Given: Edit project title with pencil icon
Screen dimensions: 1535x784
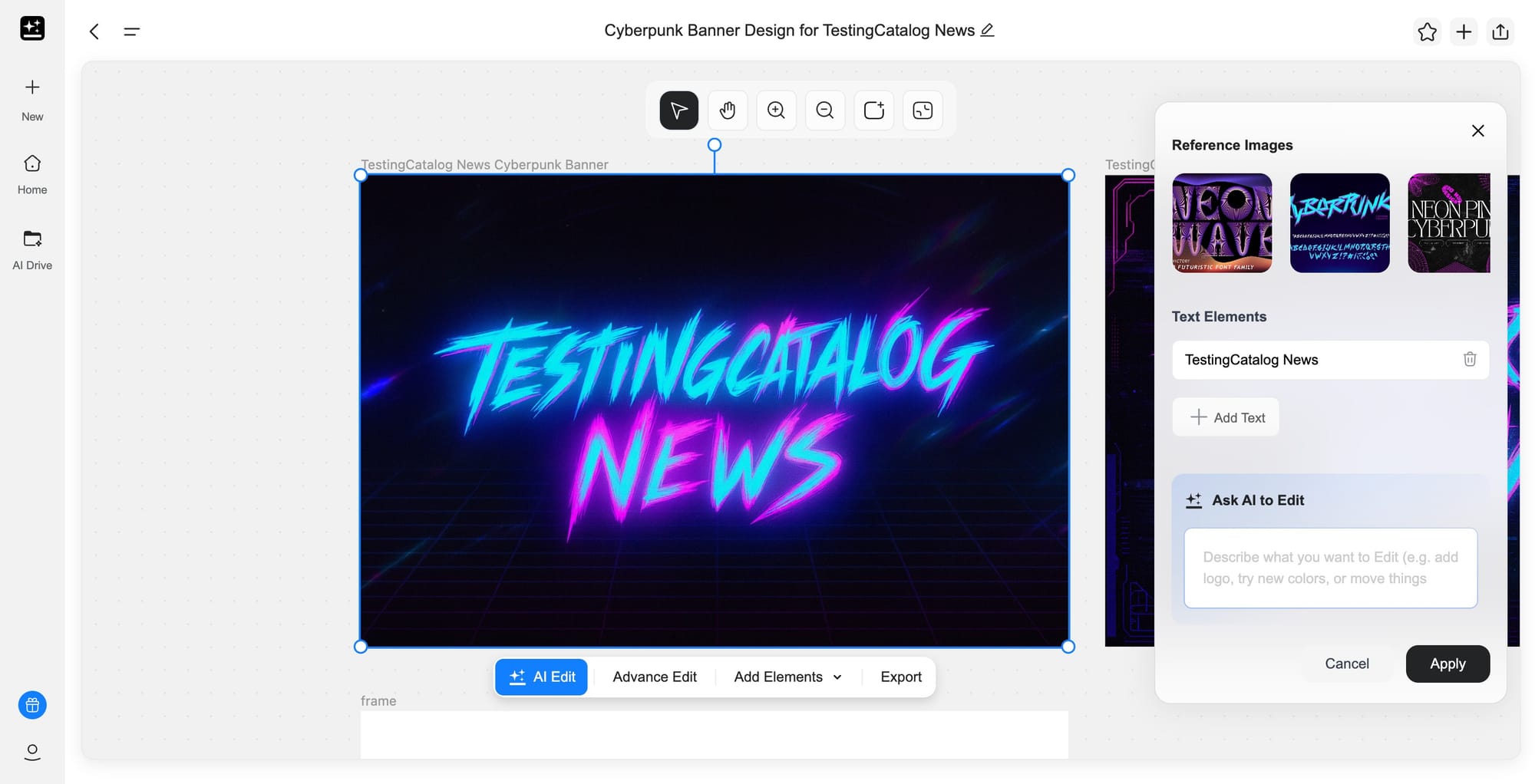Looking at the screenshot, I should tap(988, 30).
